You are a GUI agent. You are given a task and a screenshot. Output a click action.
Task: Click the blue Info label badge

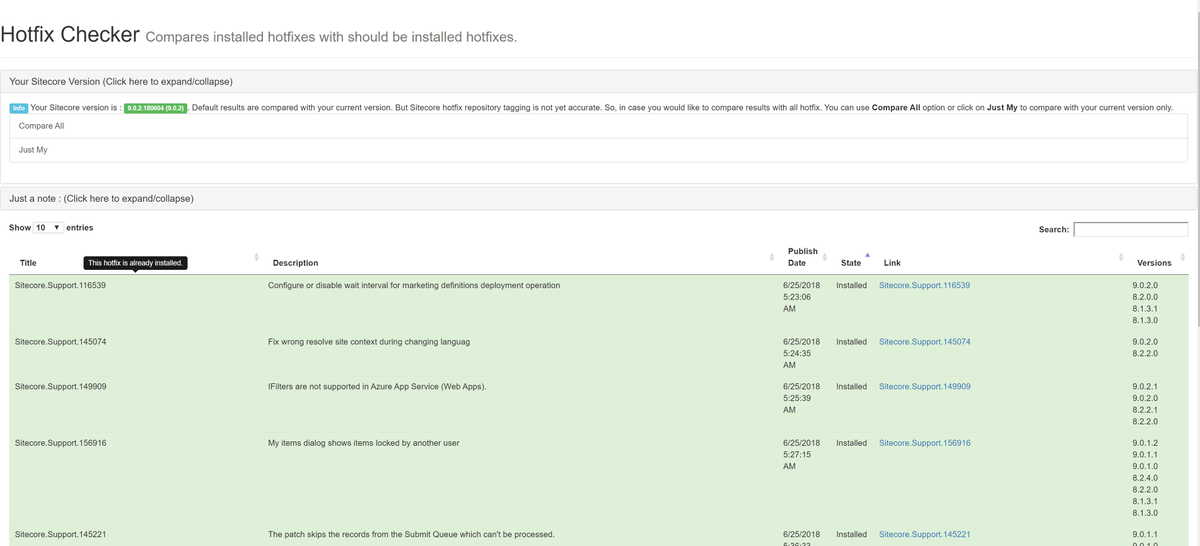pos(19,108)
